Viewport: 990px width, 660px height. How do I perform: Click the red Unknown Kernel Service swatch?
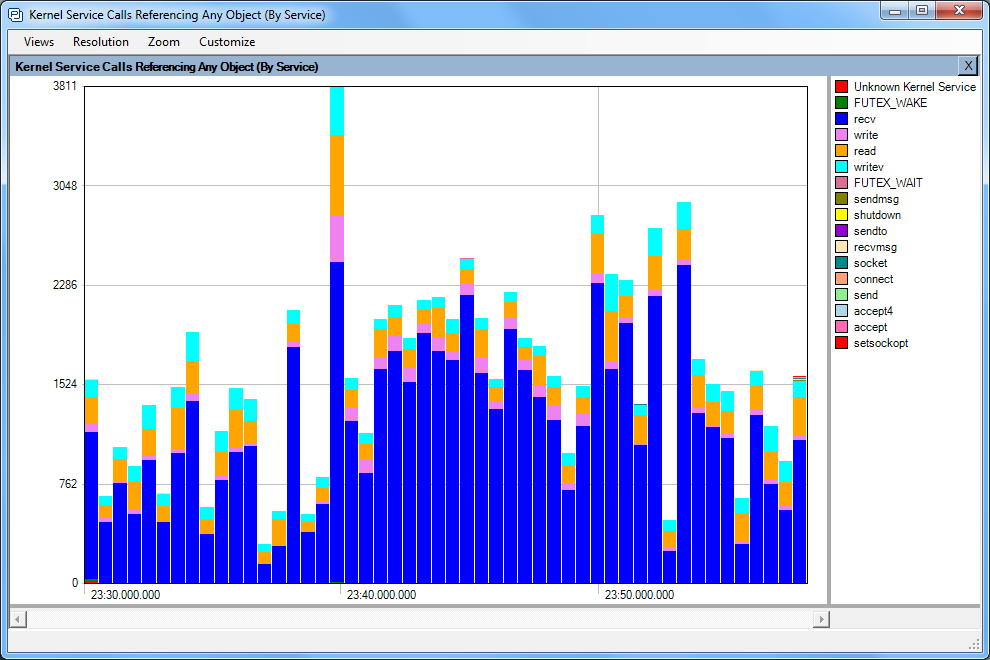click(842, 87)
